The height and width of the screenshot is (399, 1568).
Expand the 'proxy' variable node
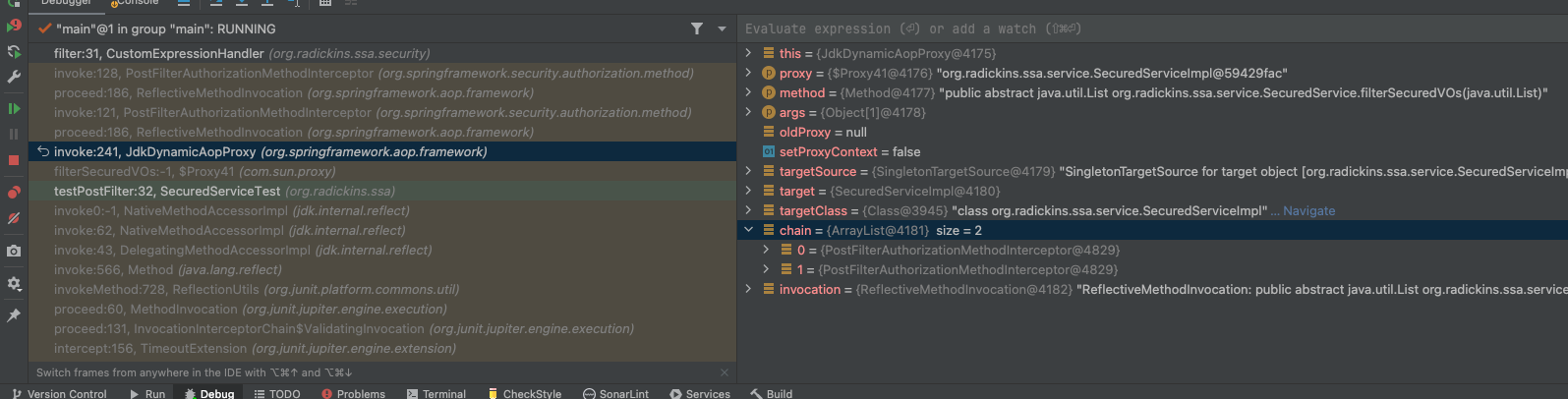[x=748, y=73]
